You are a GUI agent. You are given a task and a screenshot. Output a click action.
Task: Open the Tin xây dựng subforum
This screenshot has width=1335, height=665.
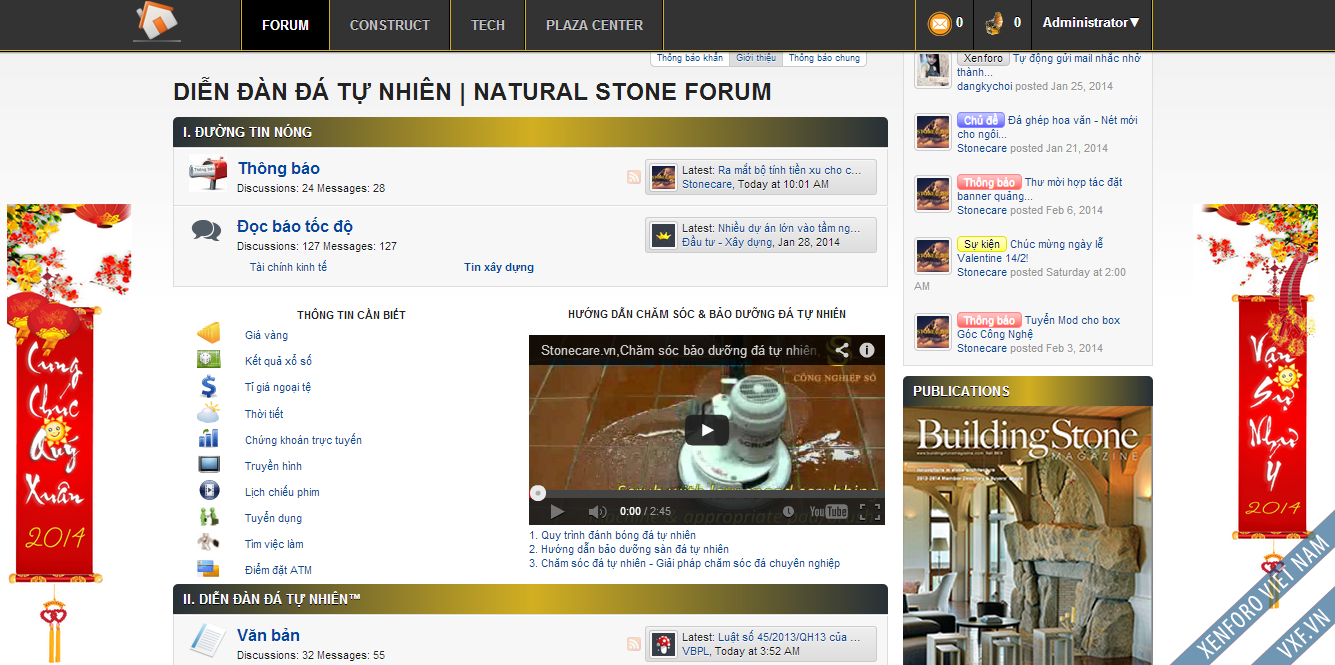pyautogui.click(x=499, y=267)
